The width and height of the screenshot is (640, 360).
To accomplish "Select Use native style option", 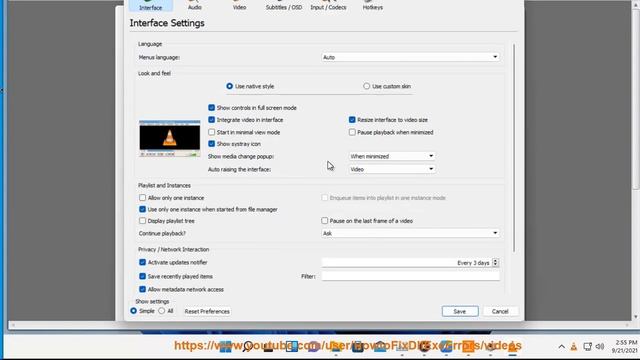I will point(250,86).
